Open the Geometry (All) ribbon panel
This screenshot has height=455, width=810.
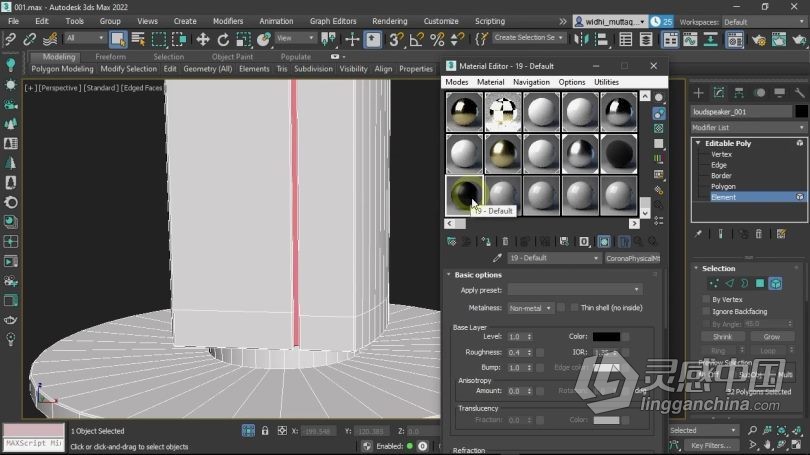(208, 69)
